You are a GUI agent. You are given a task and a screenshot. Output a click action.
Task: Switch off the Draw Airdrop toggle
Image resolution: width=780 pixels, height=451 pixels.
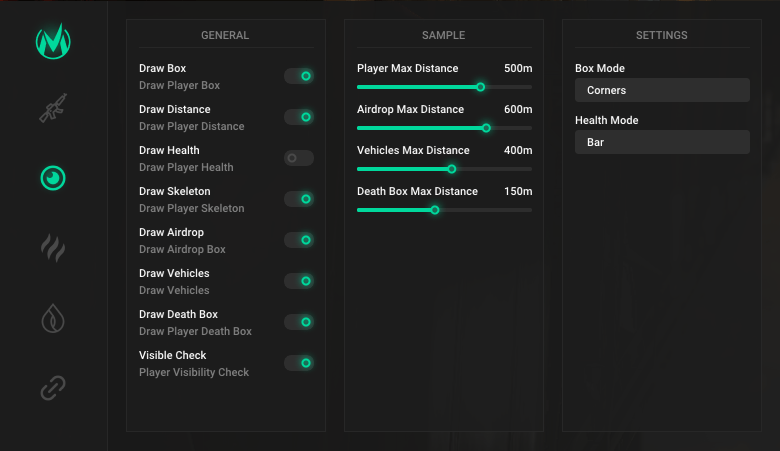pos(299,240)
